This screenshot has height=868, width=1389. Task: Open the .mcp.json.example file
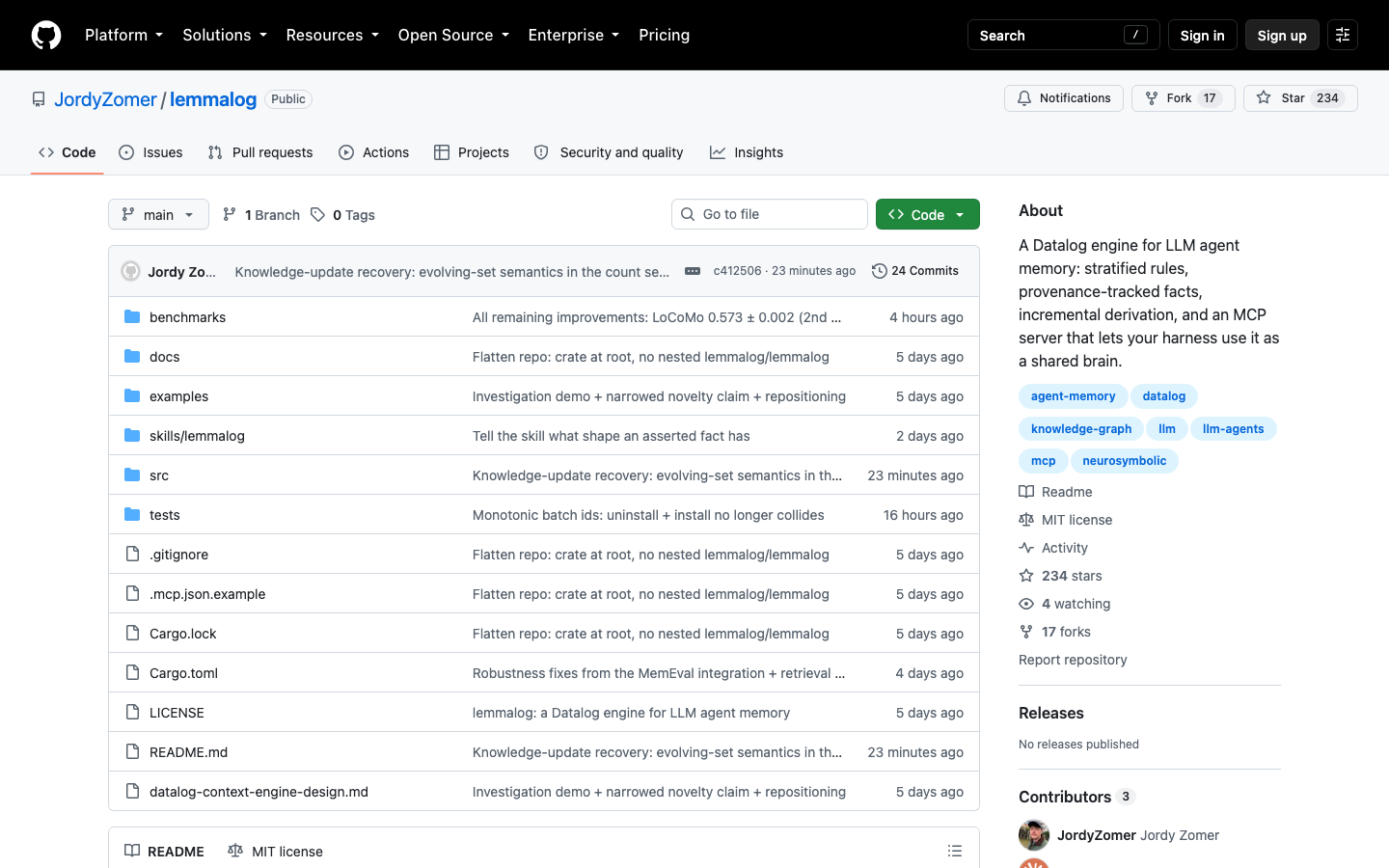pyautogui.click(x=207, y=593)
